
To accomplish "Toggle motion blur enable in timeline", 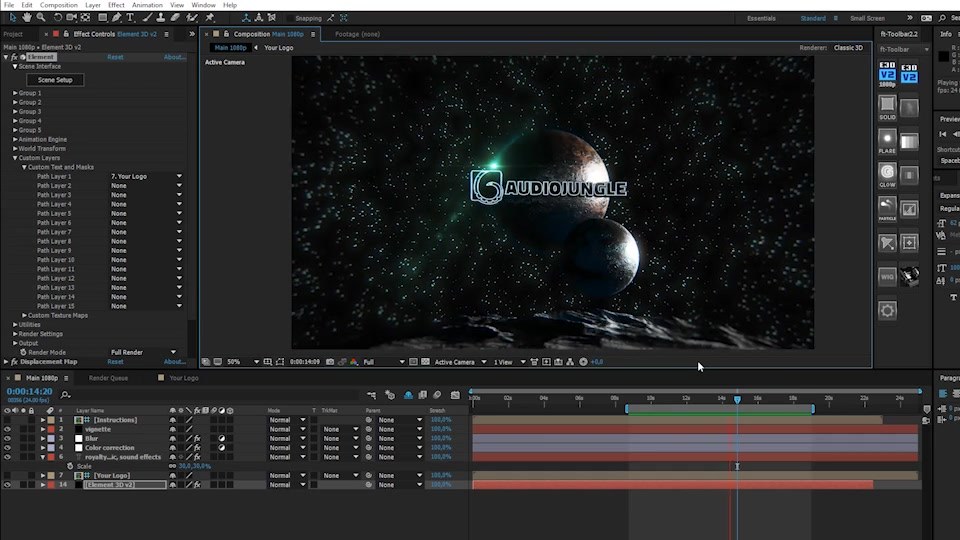I will (x=437, y=395).
